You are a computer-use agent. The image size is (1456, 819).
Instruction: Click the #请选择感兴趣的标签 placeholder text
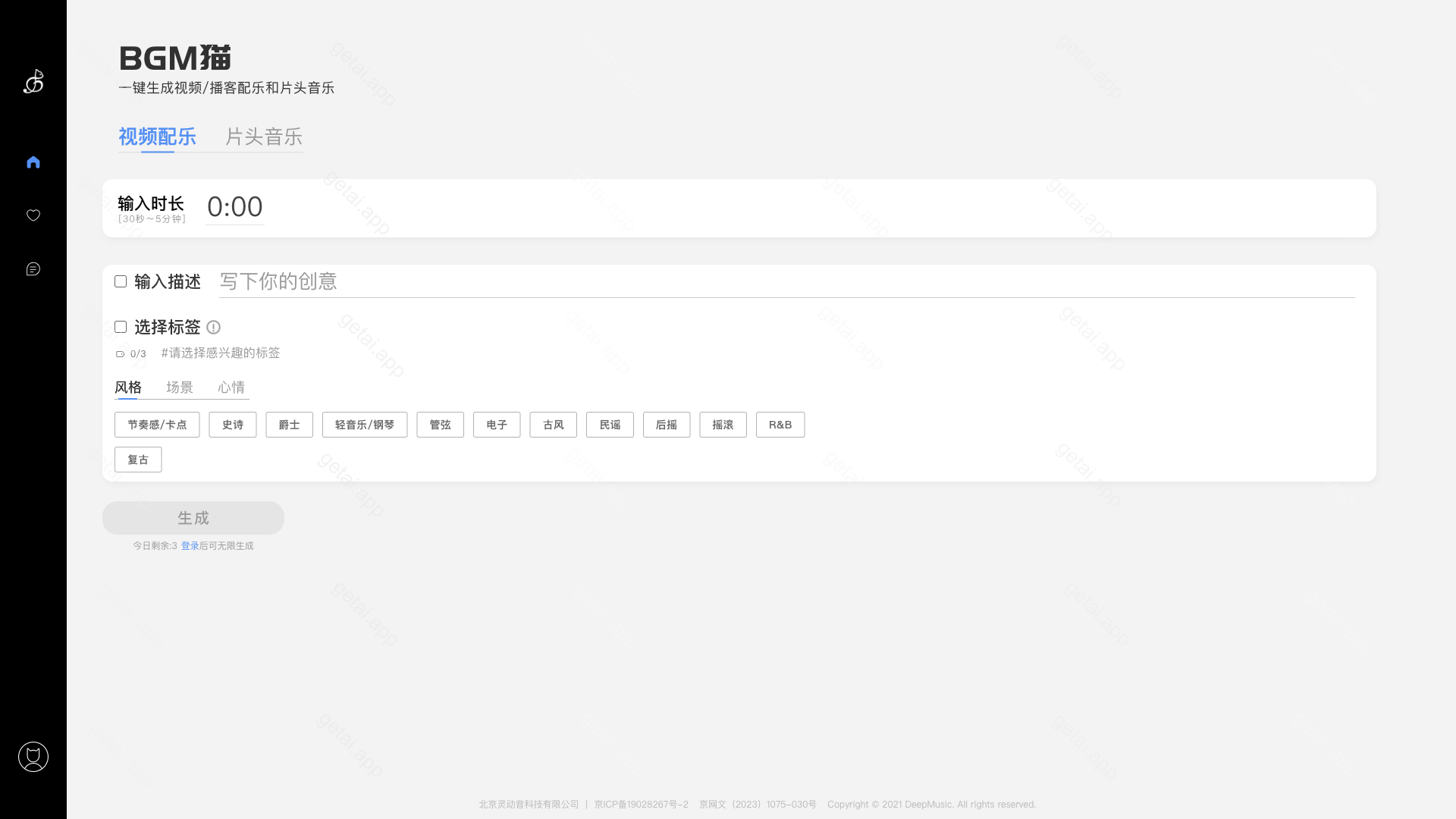(x=221, y=353)
